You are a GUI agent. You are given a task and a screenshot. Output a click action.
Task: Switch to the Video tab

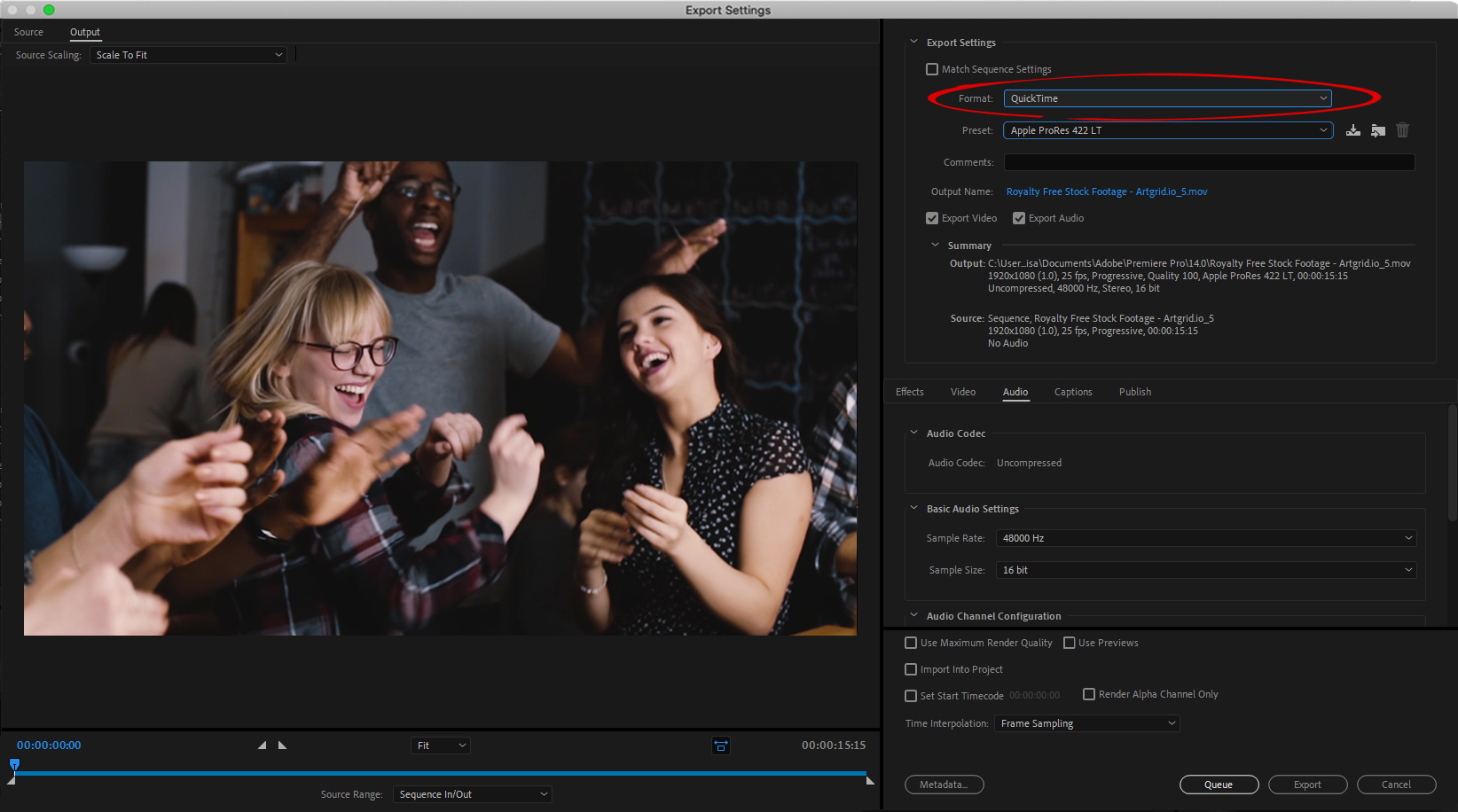point(962,392)
